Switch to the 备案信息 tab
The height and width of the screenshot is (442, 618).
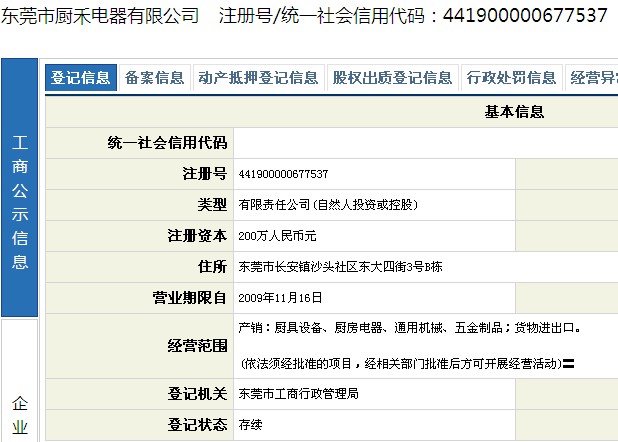coord(154,78)
